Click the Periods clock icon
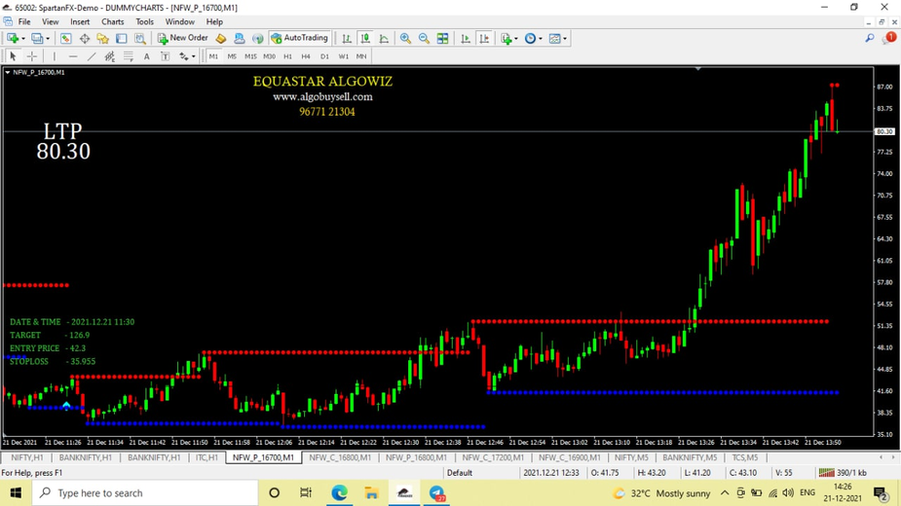 click(x=530, y=38)
